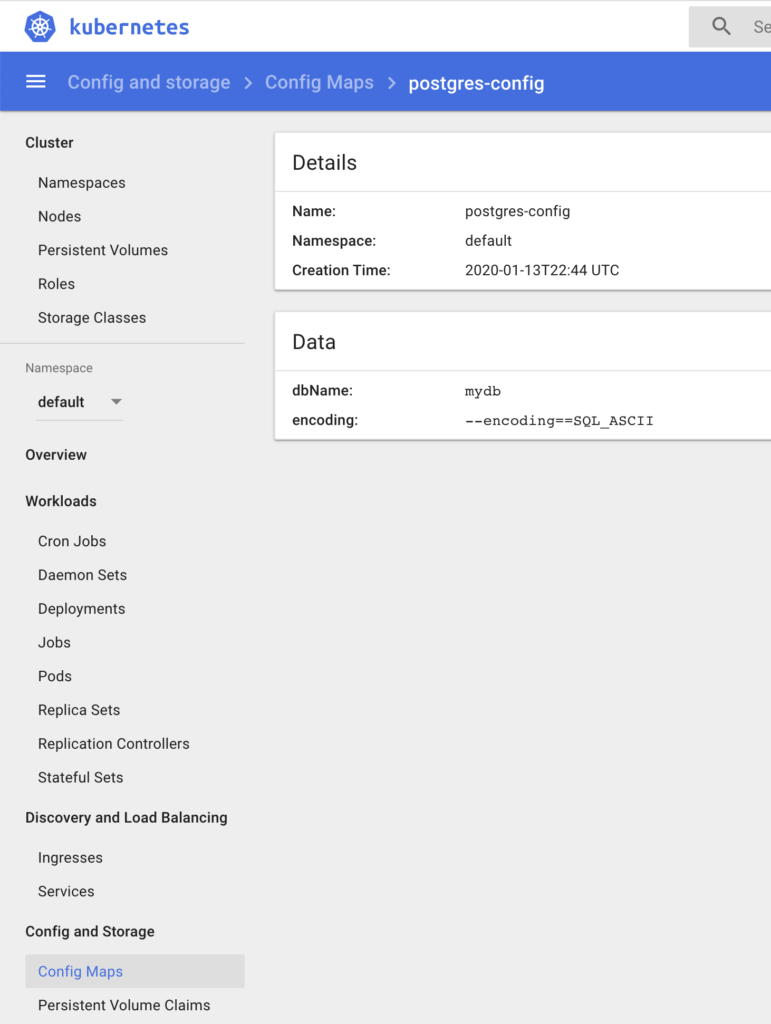The image size is (771, 1024).
Task: Click the kubernetes wordmark in header
Action: pos(129,27)
